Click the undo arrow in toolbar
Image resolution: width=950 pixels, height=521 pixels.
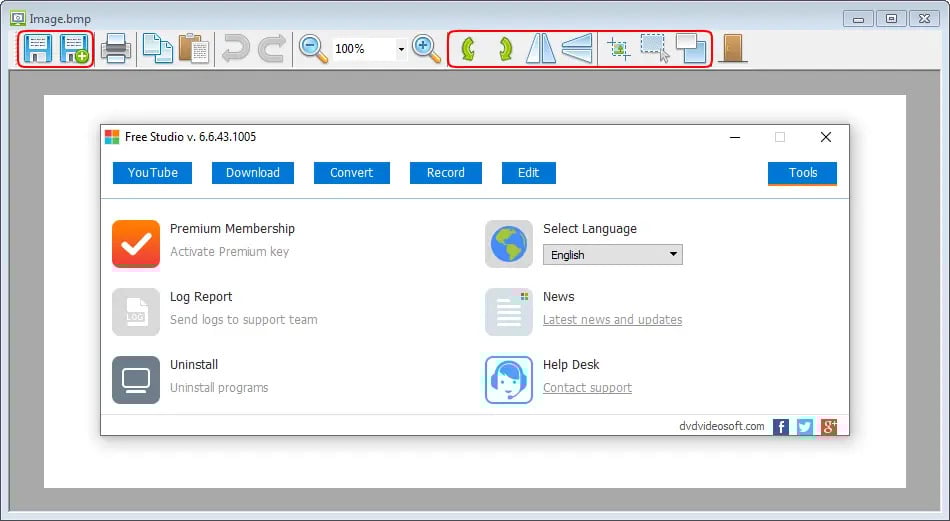tap(235, 48)
